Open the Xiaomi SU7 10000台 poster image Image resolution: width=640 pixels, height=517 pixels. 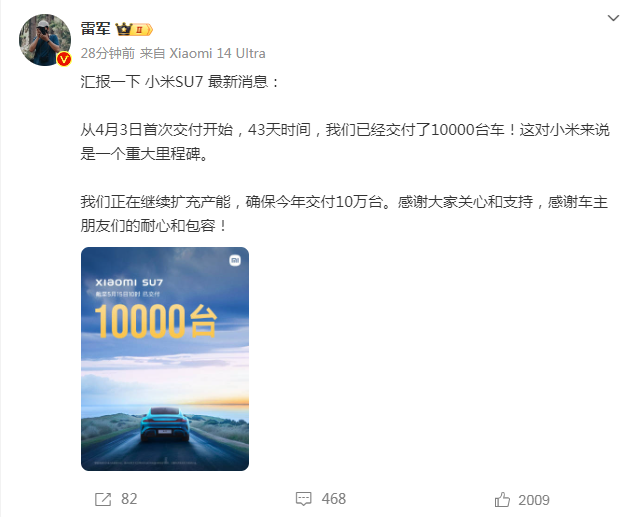coord(165,359)
